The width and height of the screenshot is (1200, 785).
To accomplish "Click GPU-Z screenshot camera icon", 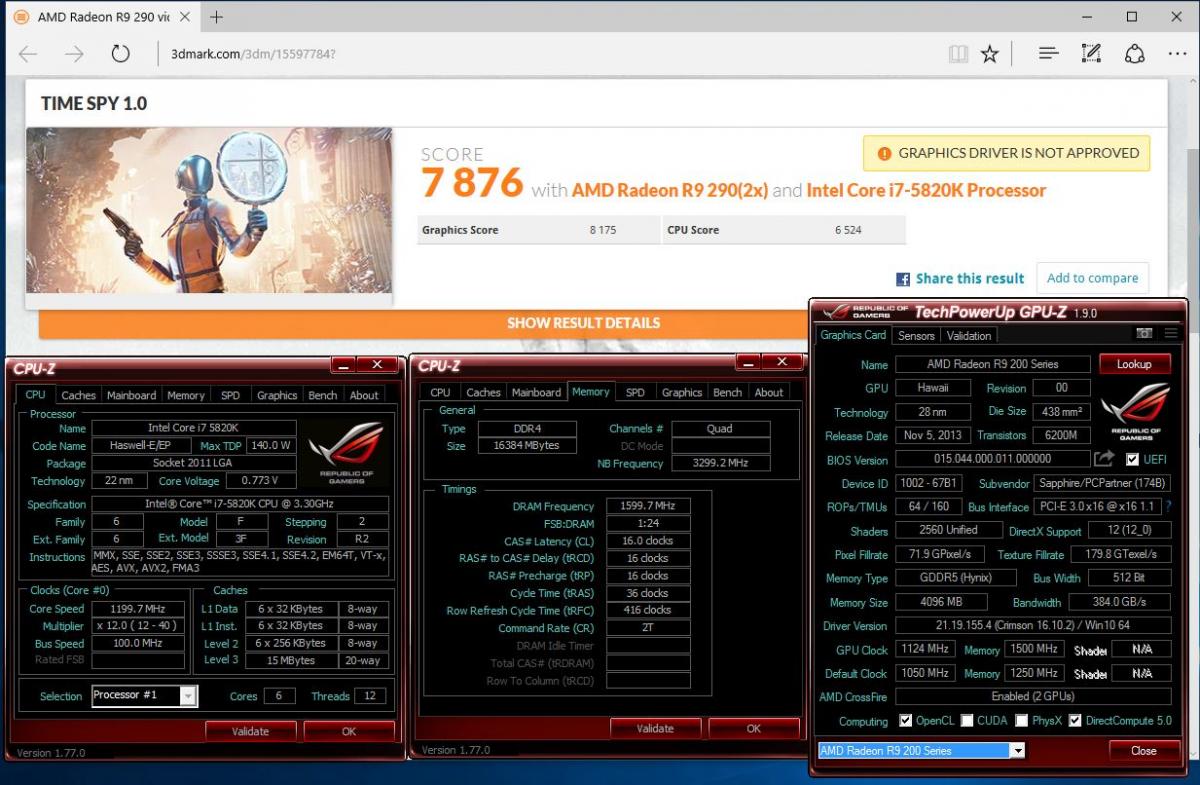I will pos(1144,333).
